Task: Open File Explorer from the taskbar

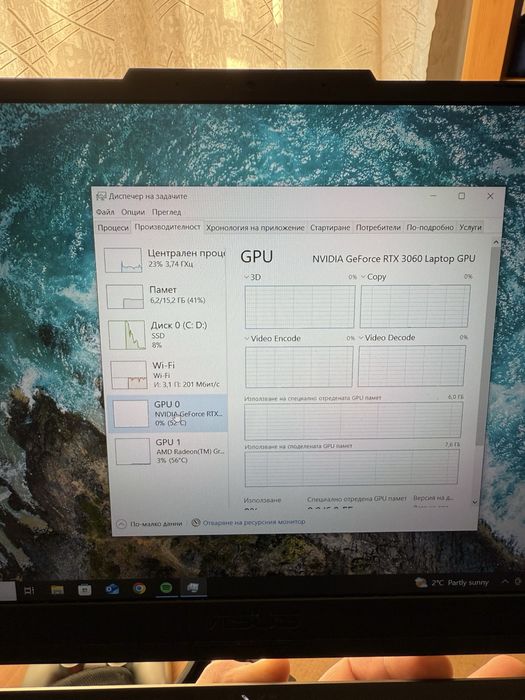Action: tap(57, 590)
